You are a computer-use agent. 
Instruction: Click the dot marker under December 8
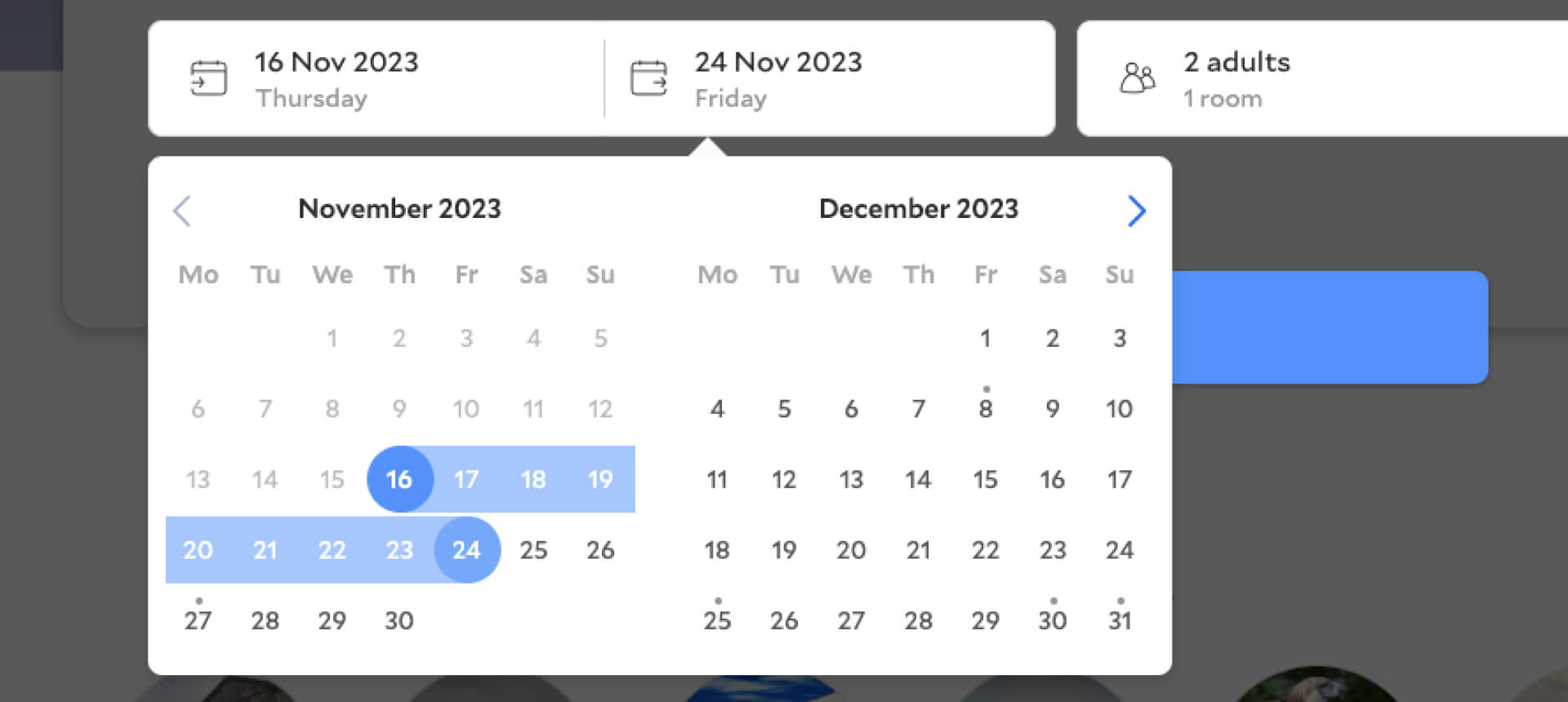986,389
